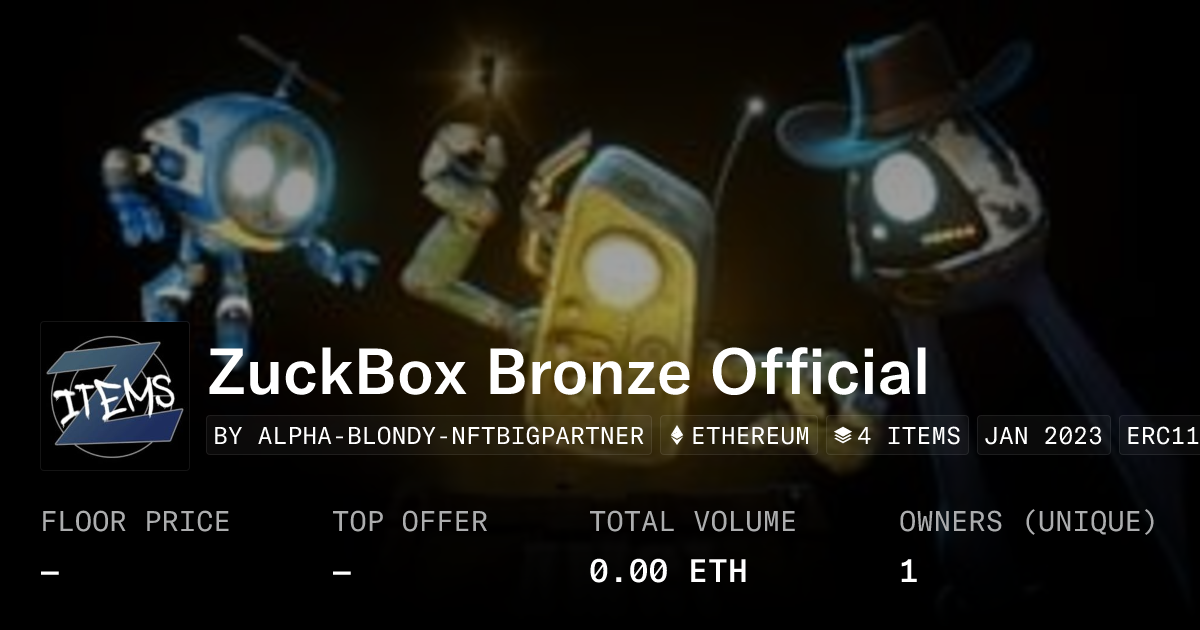
Task: Click the ETHEREUM chain badge
Action: 739,436
